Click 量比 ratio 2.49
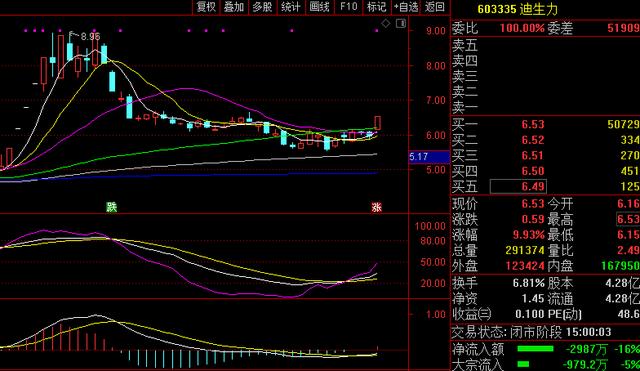The height and width of the screenshot is (371, 640). click(x=628, y=250)
